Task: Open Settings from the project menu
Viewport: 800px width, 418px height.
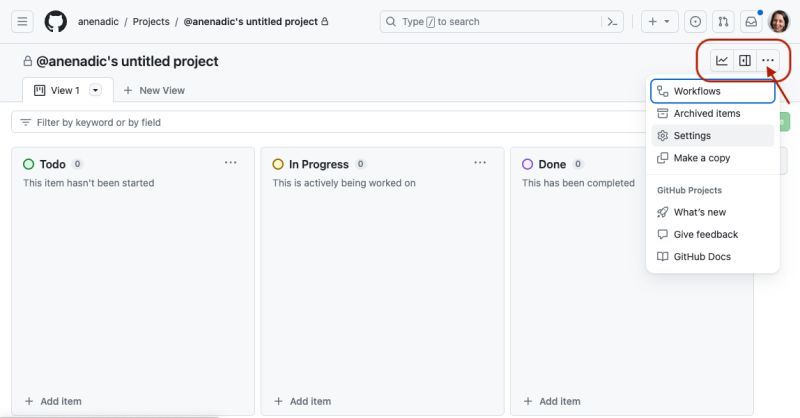Action: pyautogui.click(x=713, y=136)
